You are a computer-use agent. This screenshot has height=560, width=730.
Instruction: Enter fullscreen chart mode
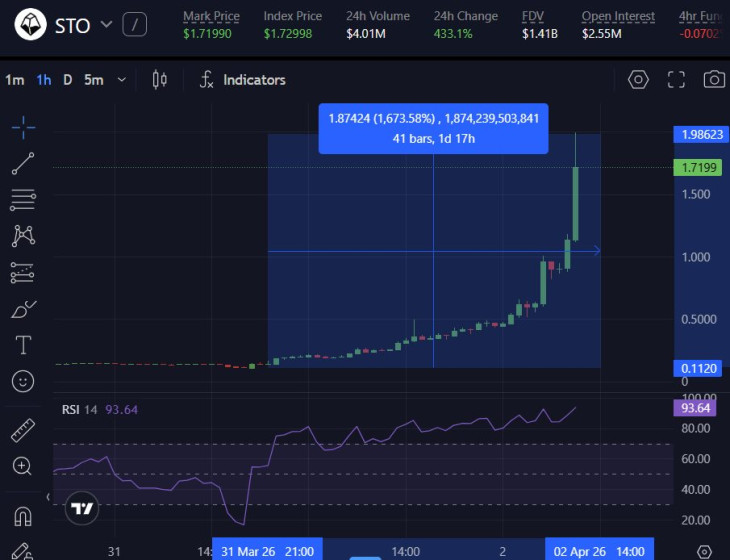click(676, 80)
